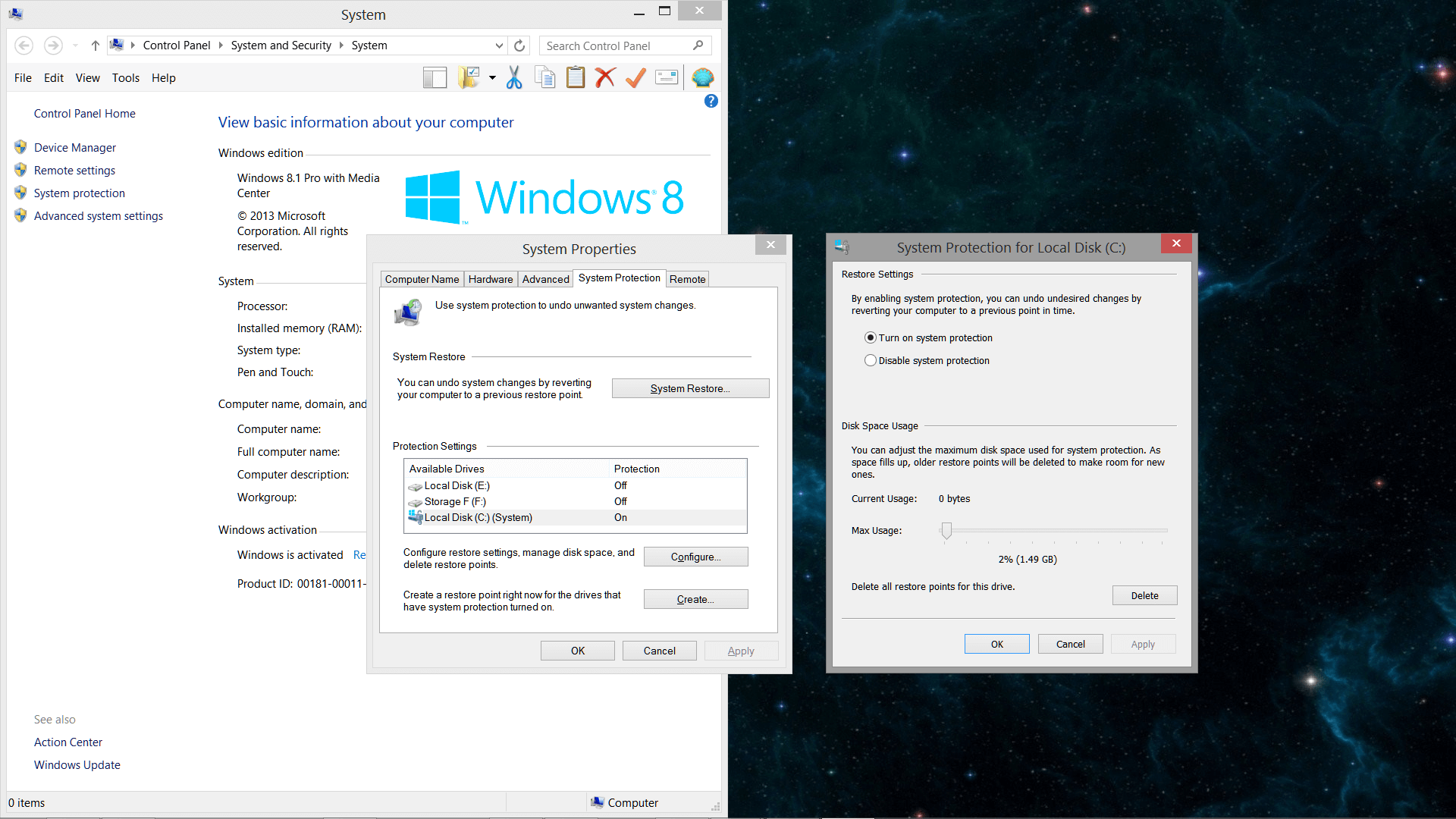
Task: Click the Paste clipboard toolbar icon
Action: (x=576, y=77)
